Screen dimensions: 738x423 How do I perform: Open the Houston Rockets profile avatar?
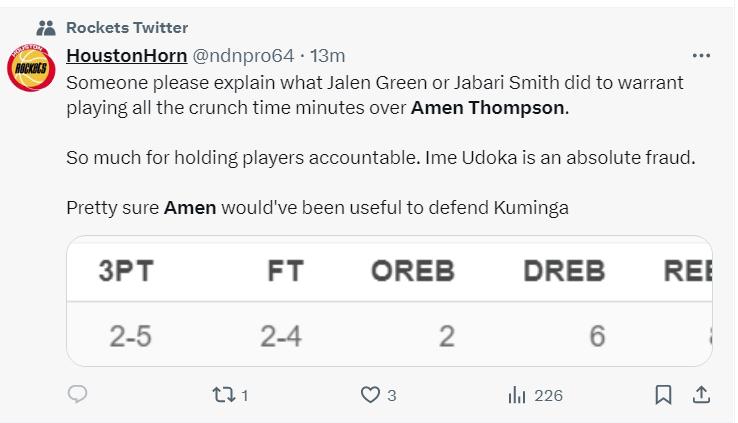pos(32,70)
